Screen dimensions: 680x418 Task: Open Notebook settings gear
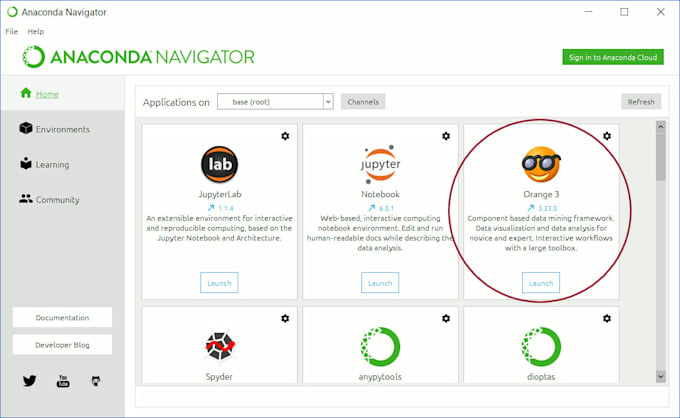(x=446, y=136)
